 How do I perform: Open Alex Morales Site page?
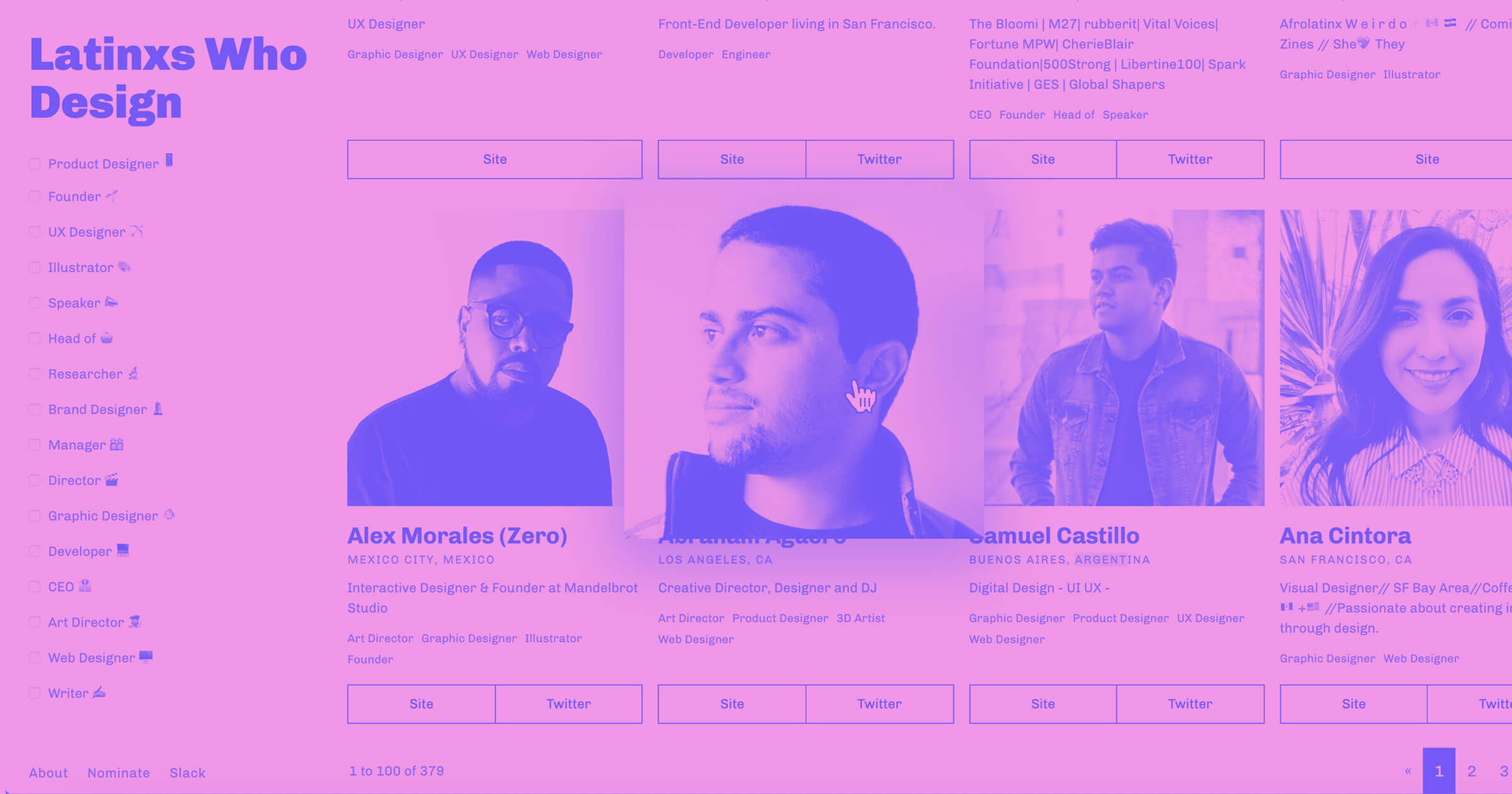(x=420, y=704)
